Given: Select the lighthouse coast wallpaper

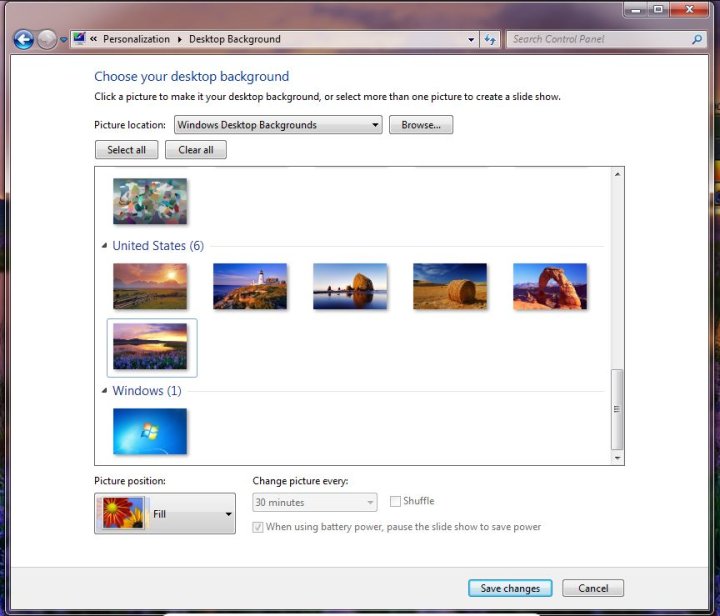Looking at the screenshot, I should point(250,286).
